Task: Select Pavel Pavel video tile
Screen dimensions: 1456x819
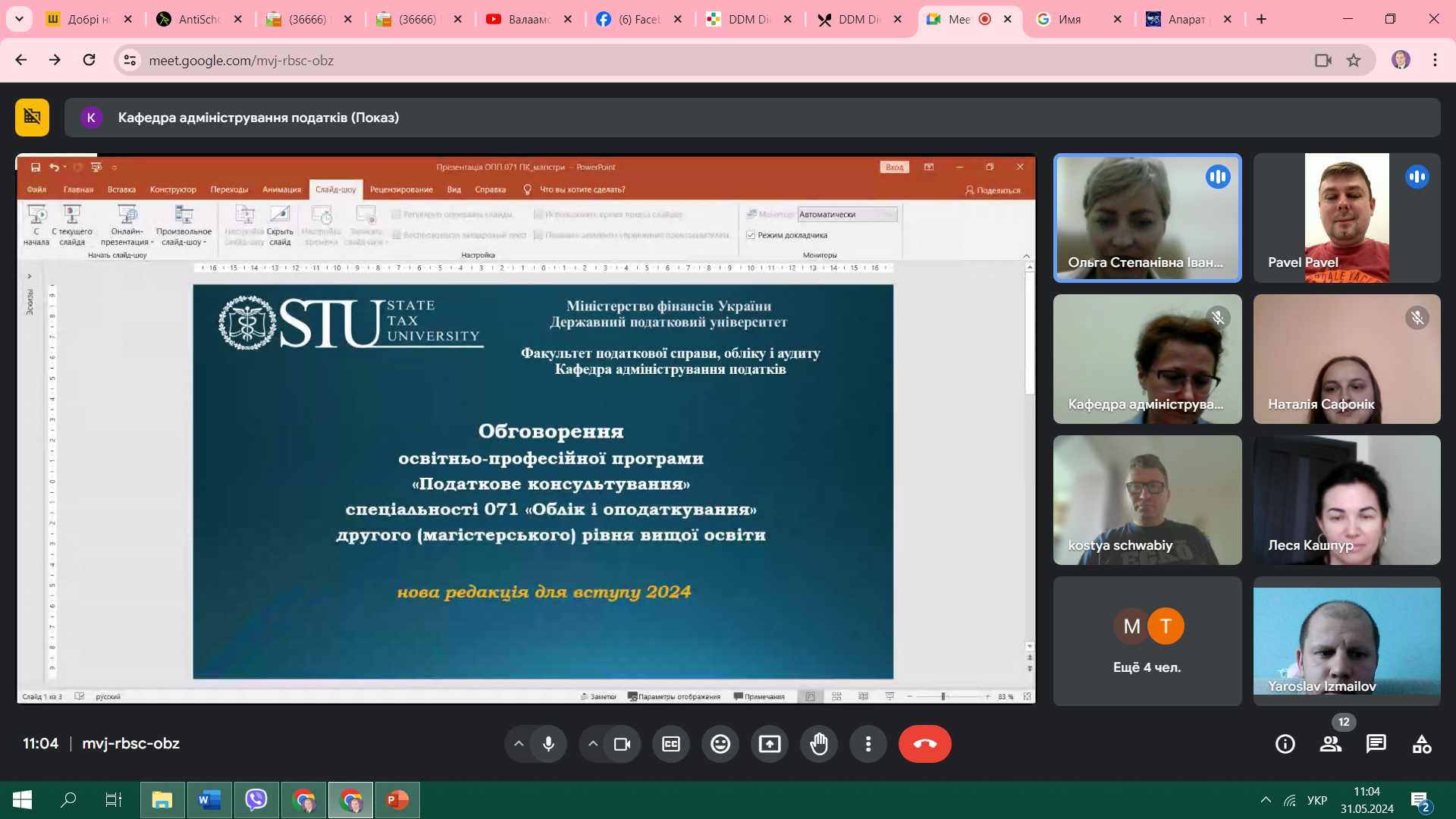Action: coord(1347,218)
